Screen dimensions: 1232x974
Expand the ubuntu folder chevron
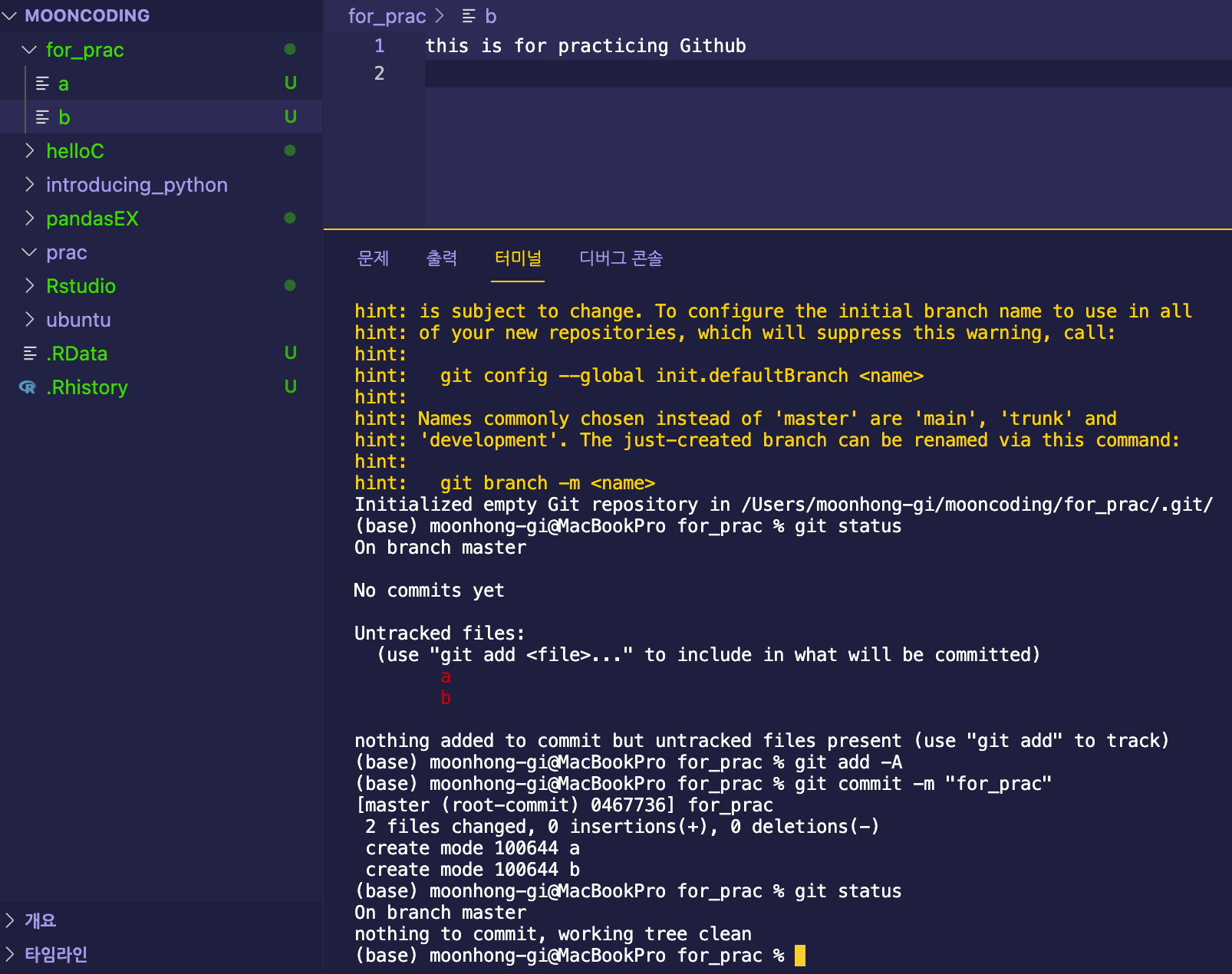coord(29,320)
